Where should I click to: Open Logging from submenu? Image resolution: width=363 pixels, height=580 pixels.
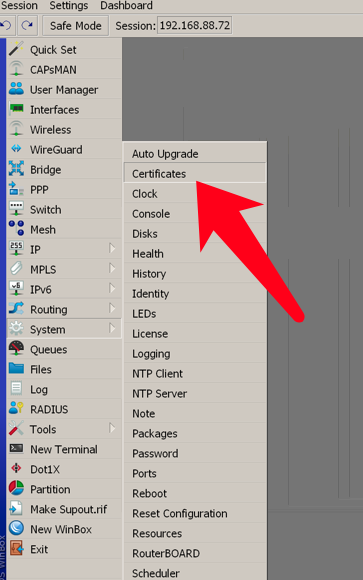click(195, 353)
